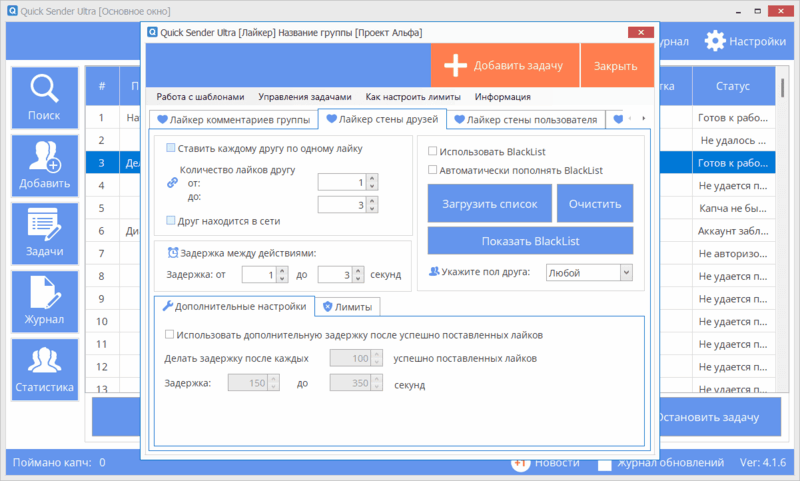
Task: Click the Статус column header
Action: (733, 86)
